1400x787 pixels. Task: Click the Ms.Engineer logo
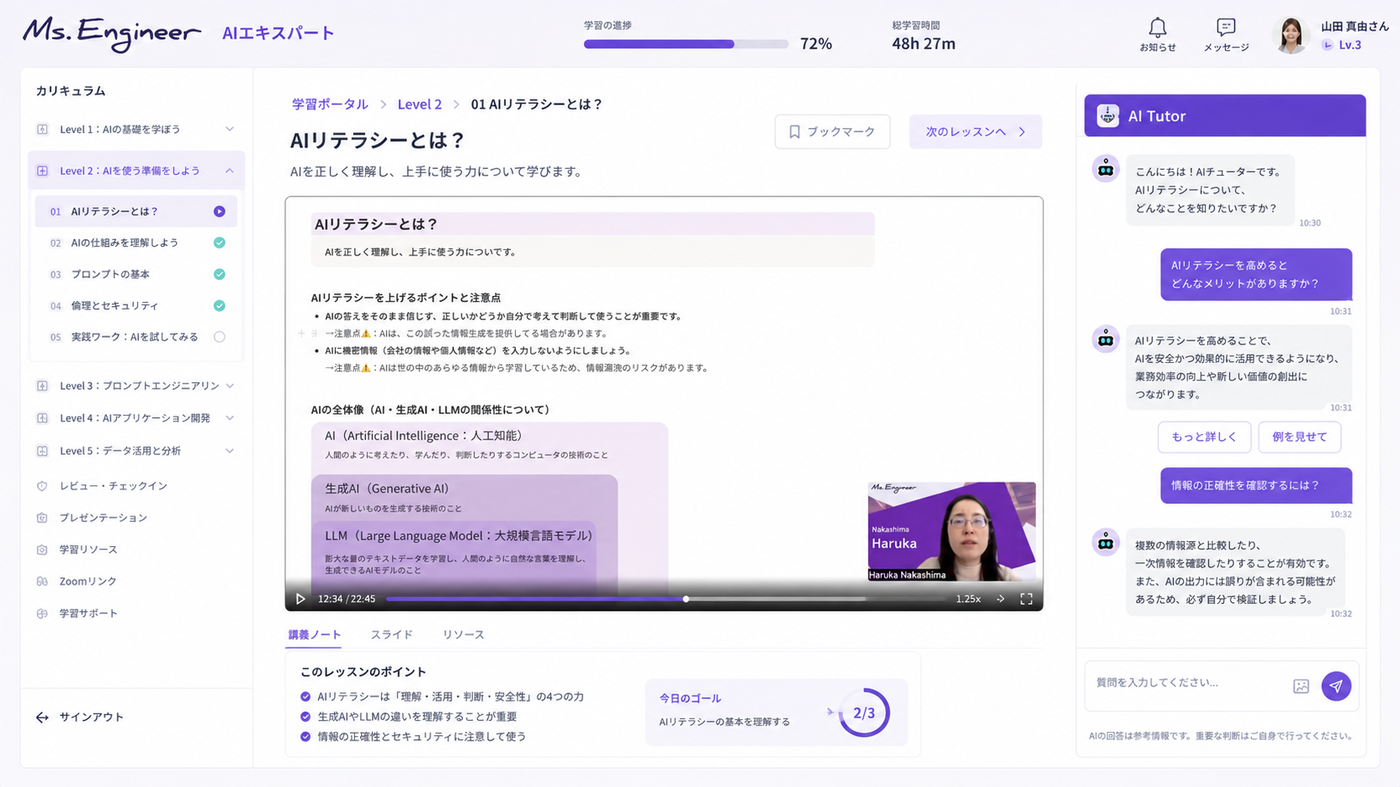point(112,32)
